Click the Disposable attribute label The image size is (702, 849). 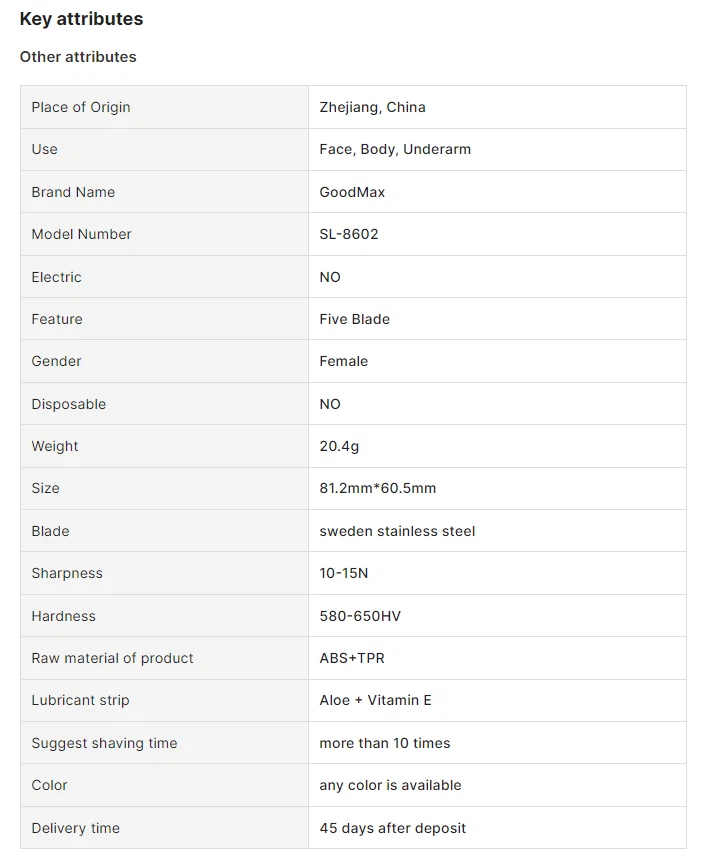(69, 404)
